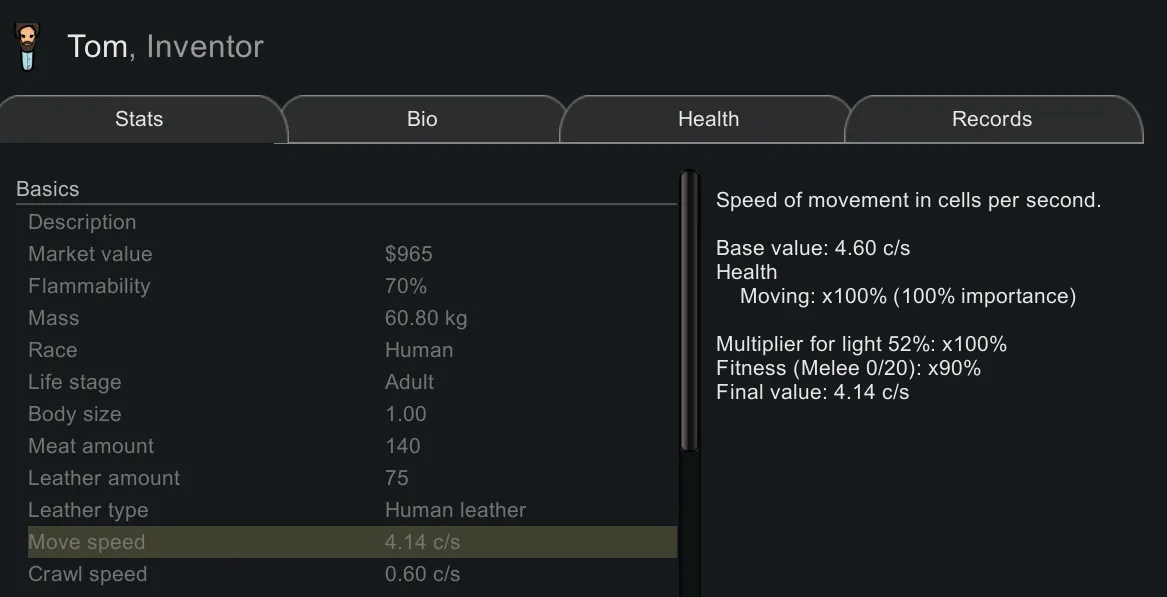Image resolution: width=1167 pixels, height=597 pixels.
Task: Click the Human leather value link
Action: click(x=455, y=510)
